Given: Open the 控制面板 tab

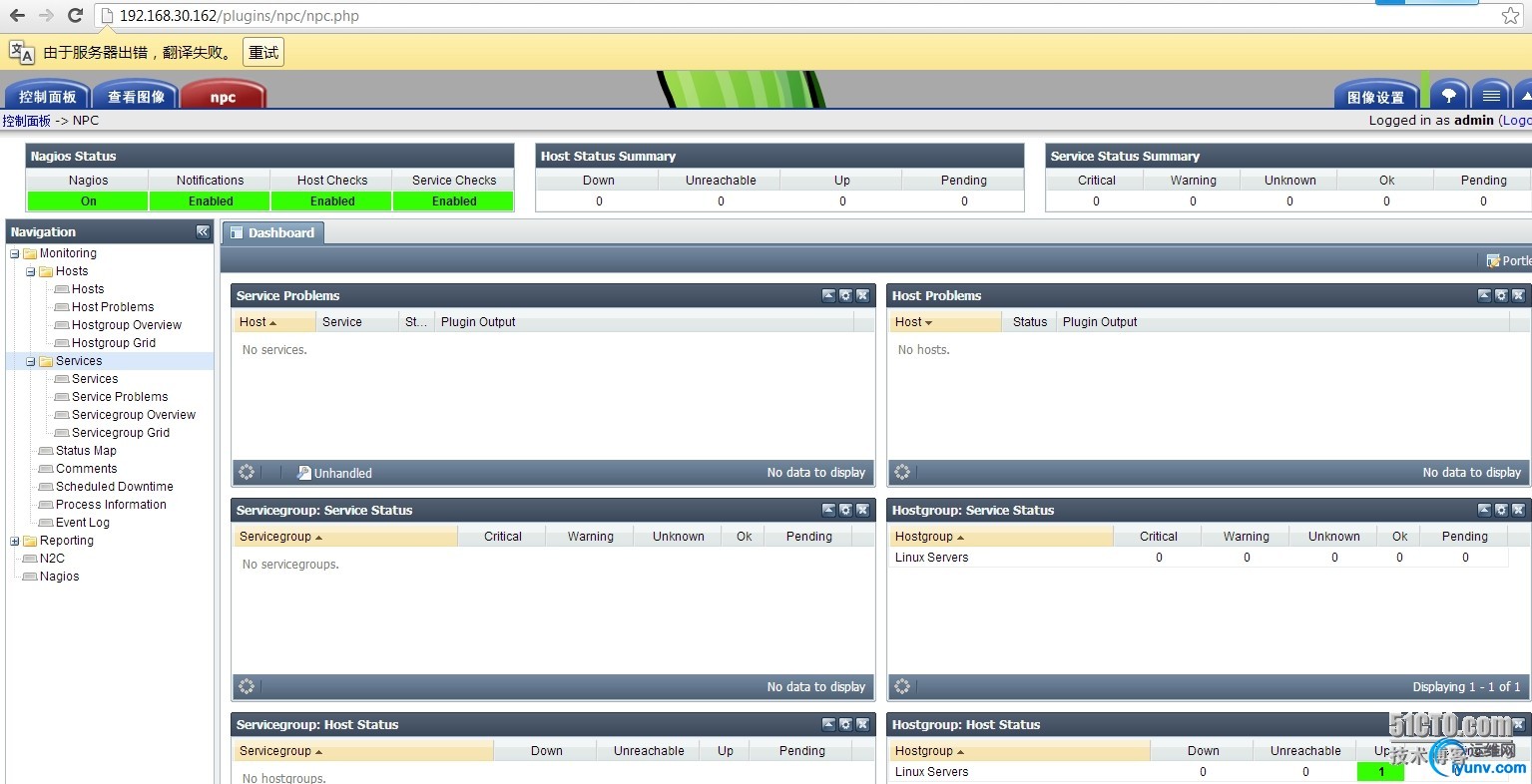Looking at the screenshot, I should tap(47, 96).
